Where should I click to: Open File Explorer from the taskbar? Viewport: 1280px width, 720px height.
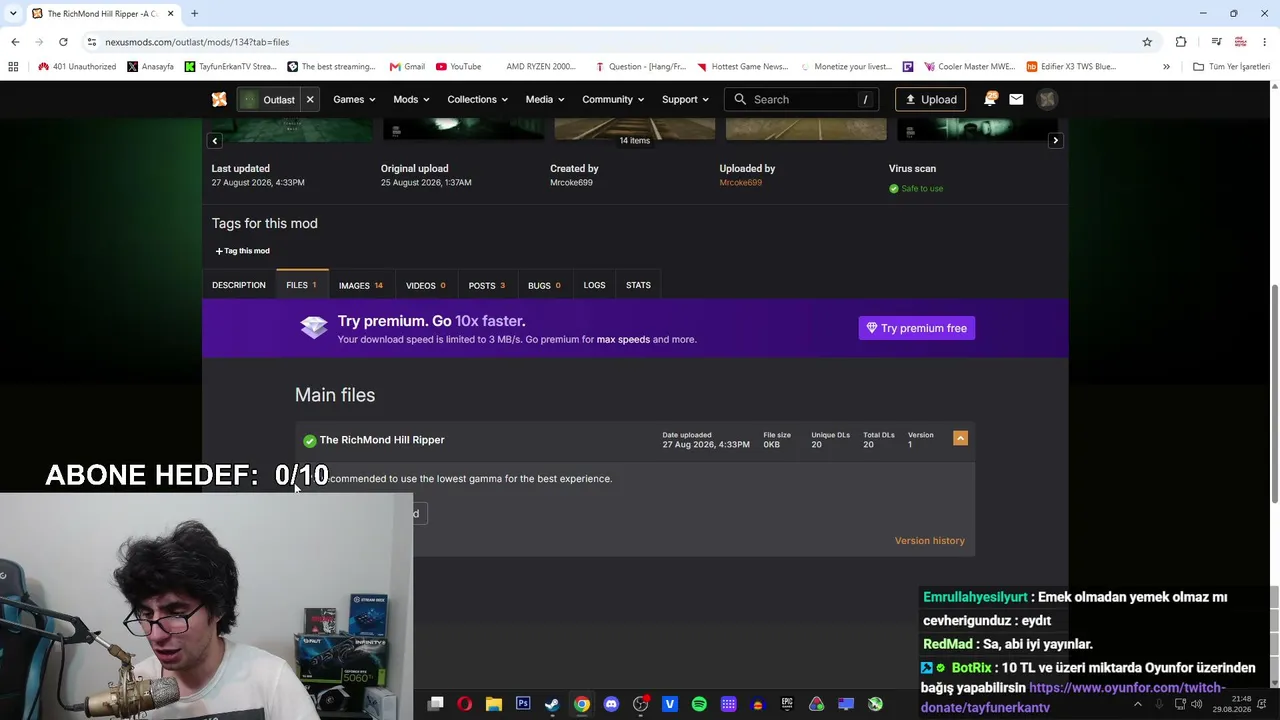(493, 704)
